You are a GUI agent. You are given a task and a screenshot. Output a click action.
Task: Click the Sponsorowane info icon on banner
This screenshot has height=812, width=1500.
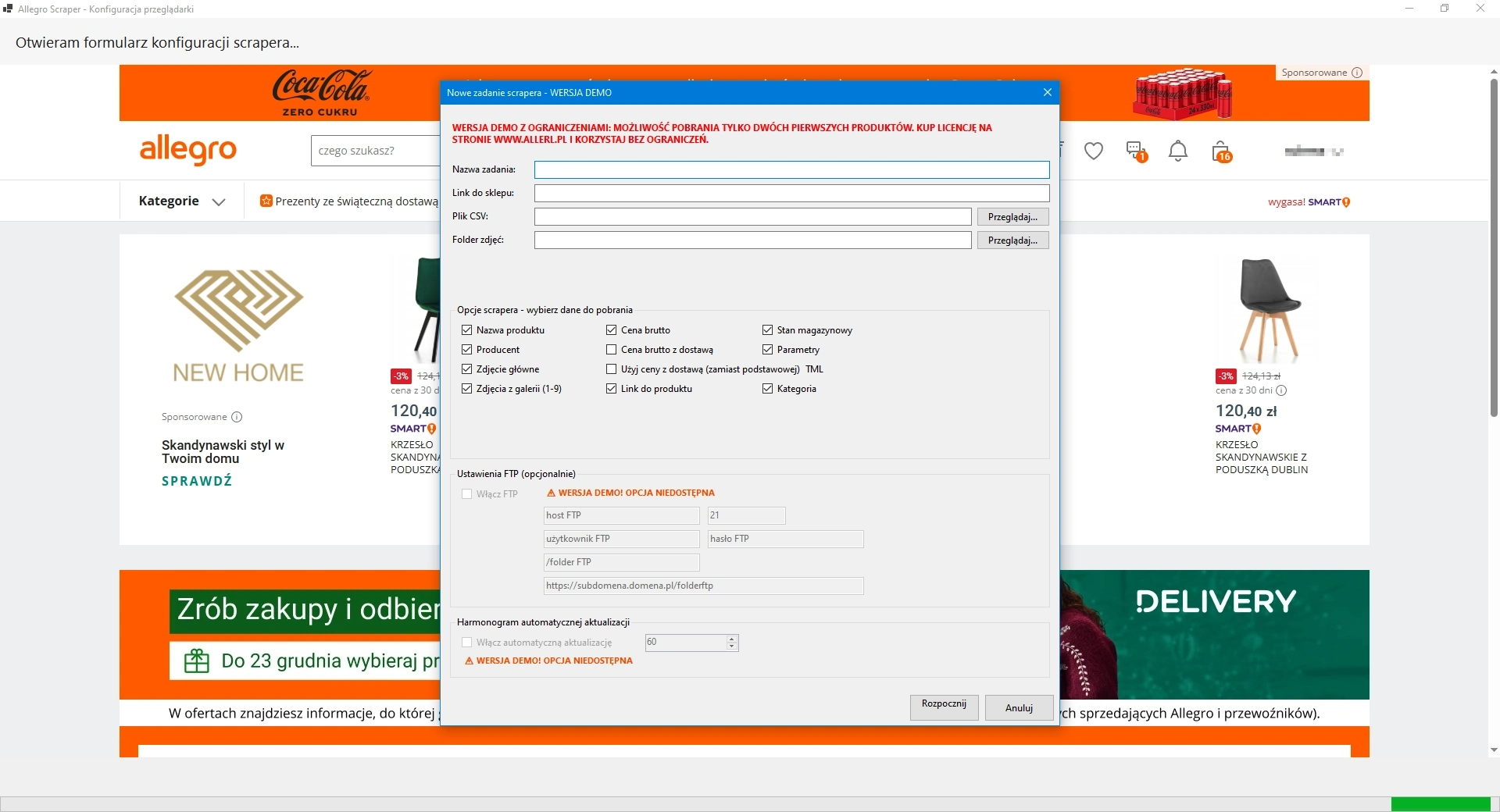click(1357, 73)
